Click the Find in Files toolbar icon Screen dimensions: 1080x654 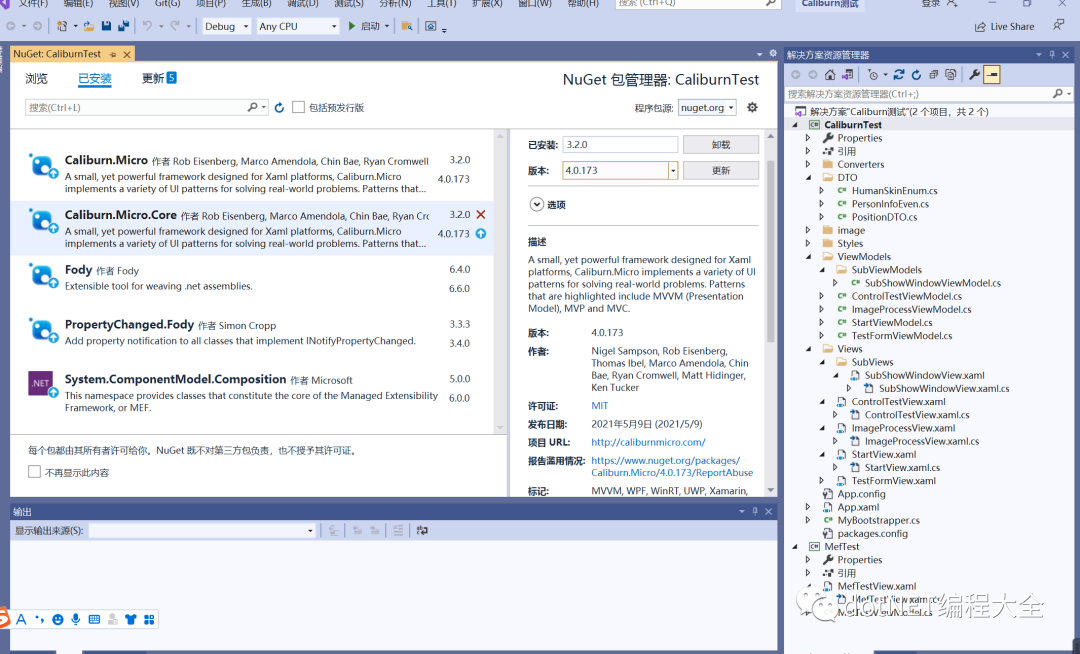point(407,26)
